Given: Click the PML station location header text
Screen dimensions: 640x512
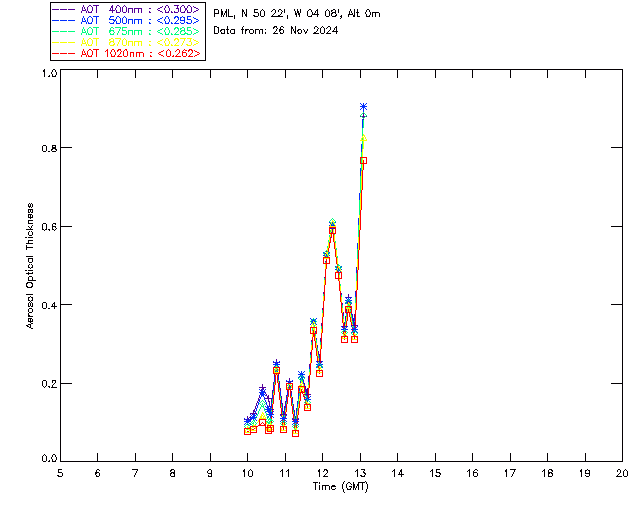Looking at the screenshot, I should pos(297,13).
